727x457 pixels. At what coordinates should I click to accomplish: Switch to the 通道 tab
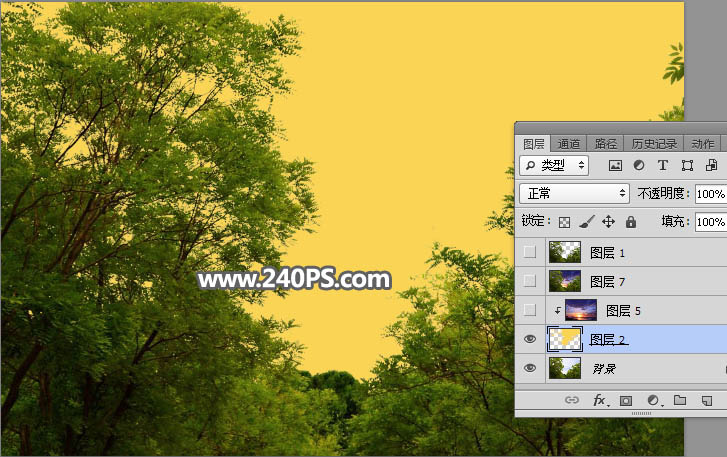click(x=568, y=144)
